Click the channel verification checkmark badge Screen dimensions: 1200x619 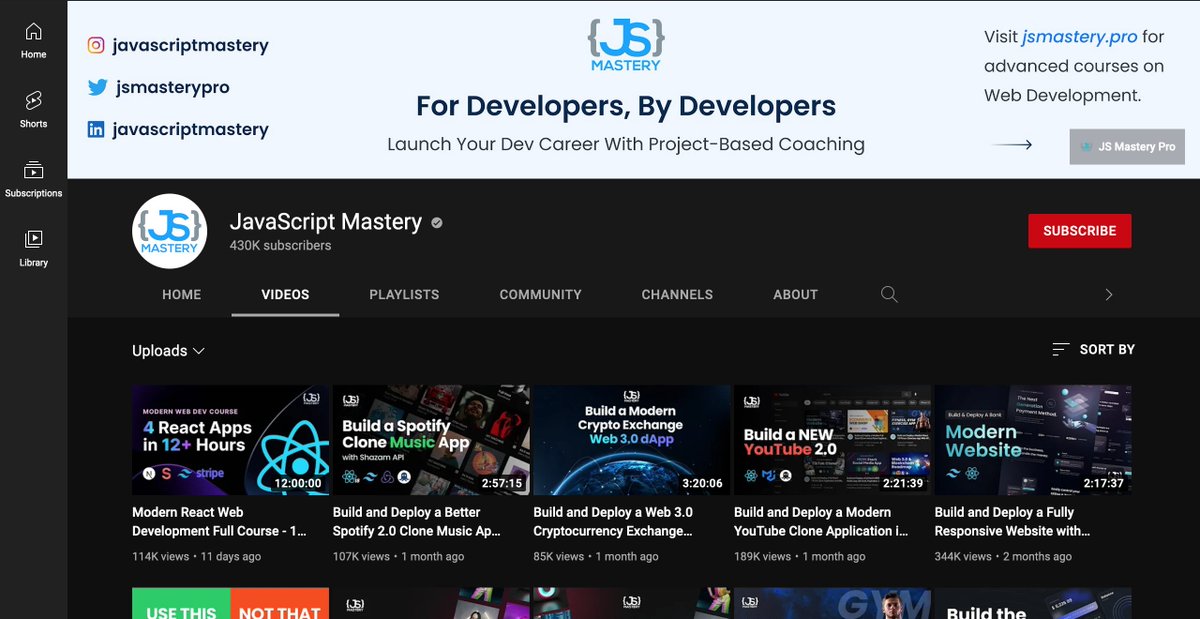(x=435, y=222)
